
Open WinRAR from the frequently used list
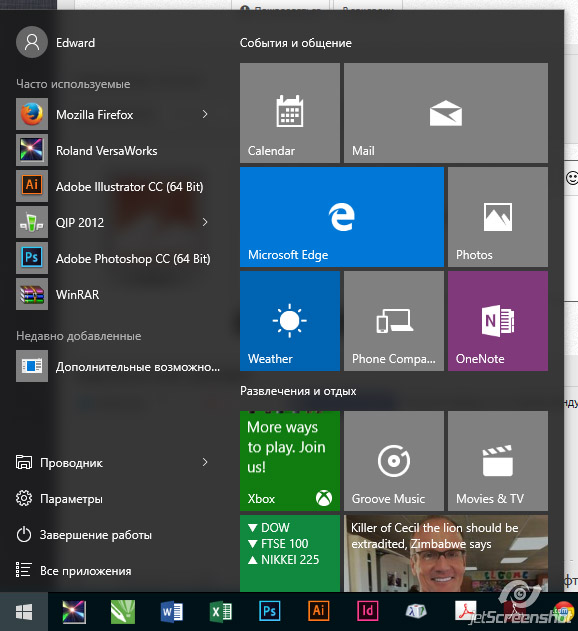point(115,294)
